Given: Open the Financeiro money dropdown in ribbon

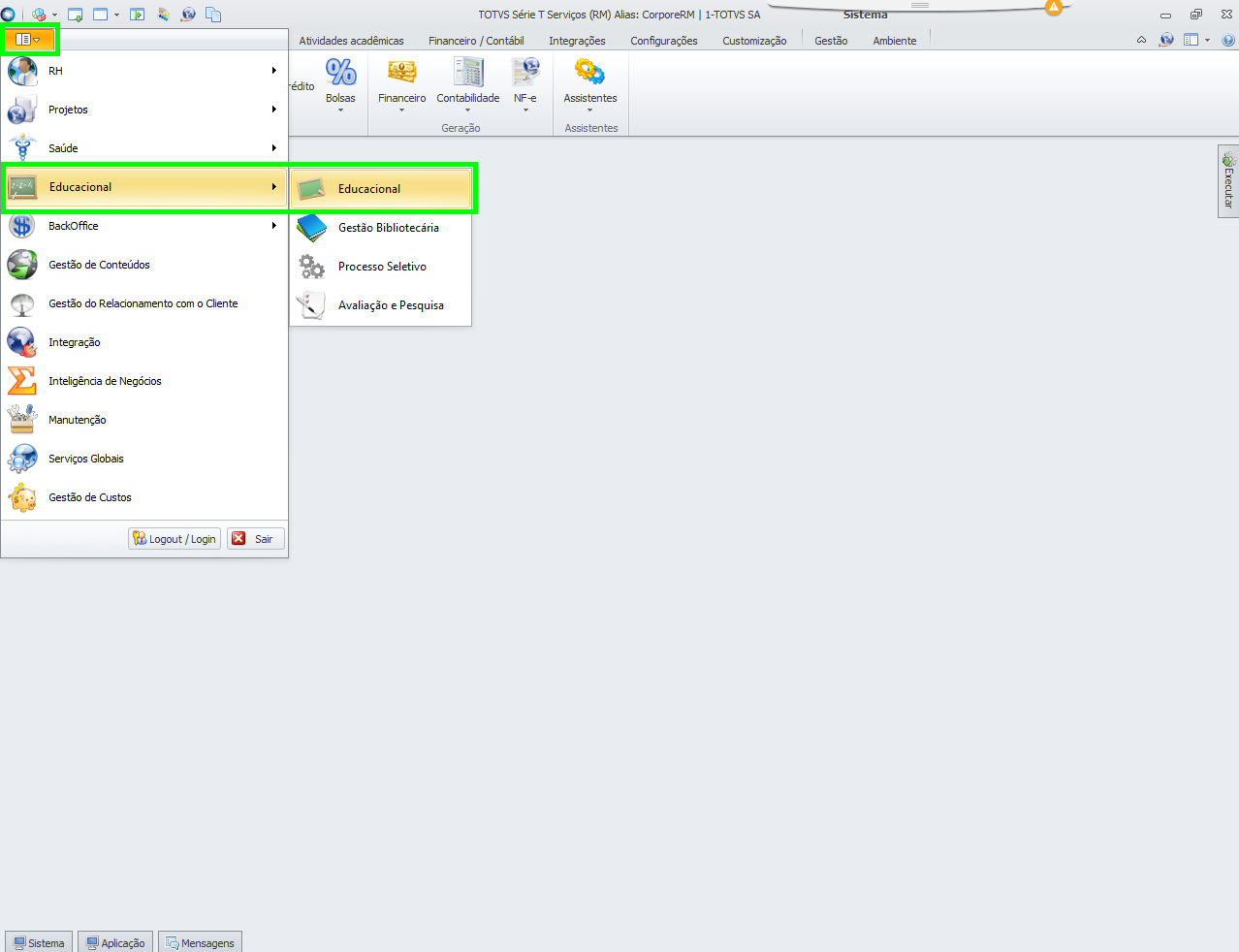Looking at the screenshot, I should coord(401,84).
